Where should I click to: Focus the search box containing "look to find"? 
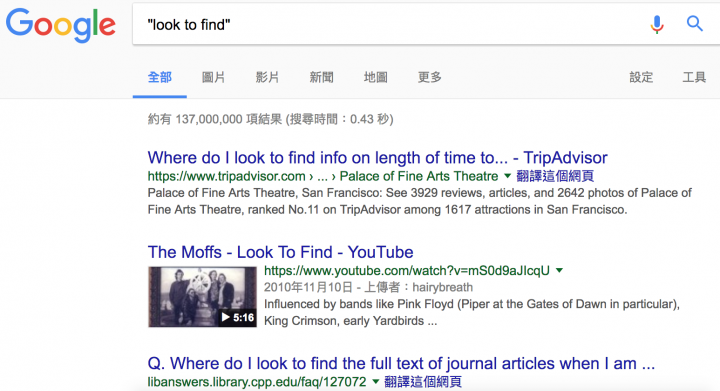(x=390, y=24)
